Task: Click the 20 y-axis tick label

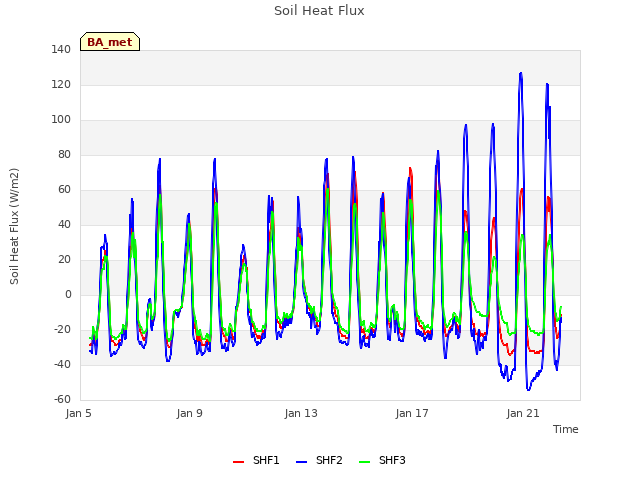Action: (x=64, y=260)
